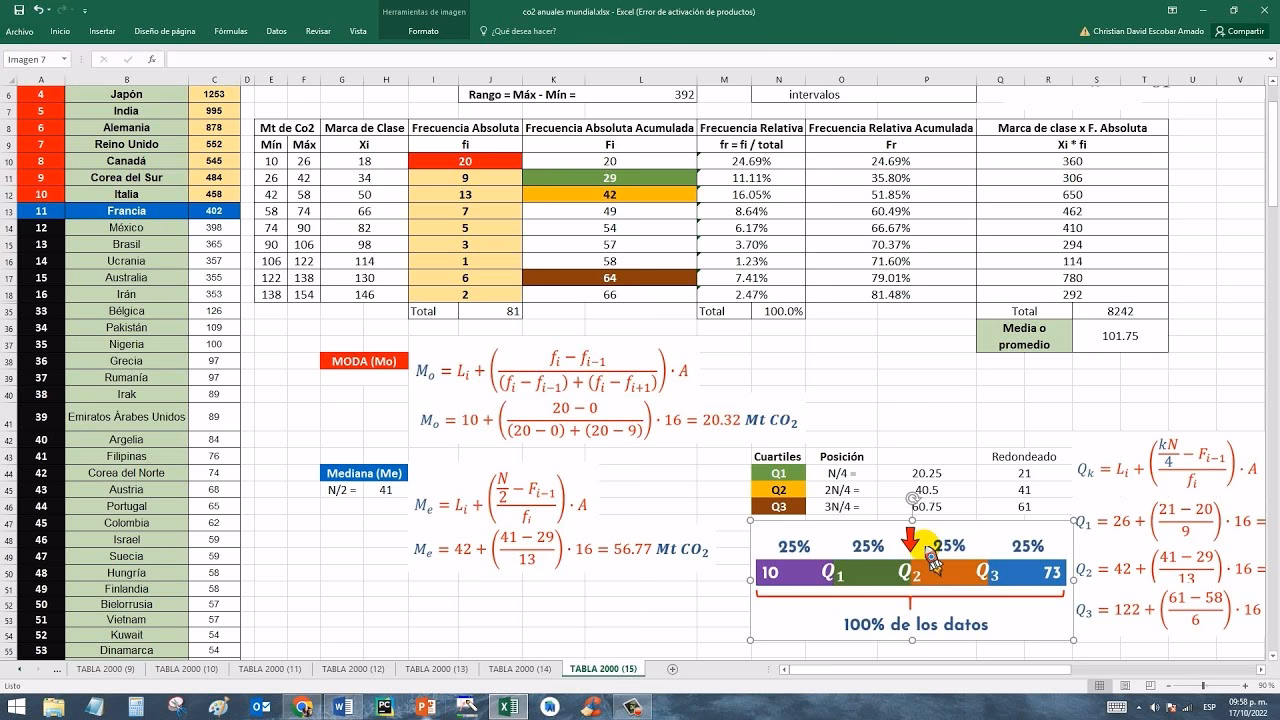
Task: Click the Insert Function fx icon
Action: (152, 59)
